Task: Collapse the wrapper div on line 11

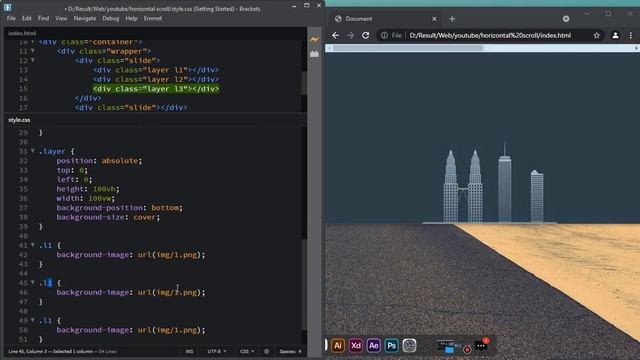Action: tap(33, 51)
